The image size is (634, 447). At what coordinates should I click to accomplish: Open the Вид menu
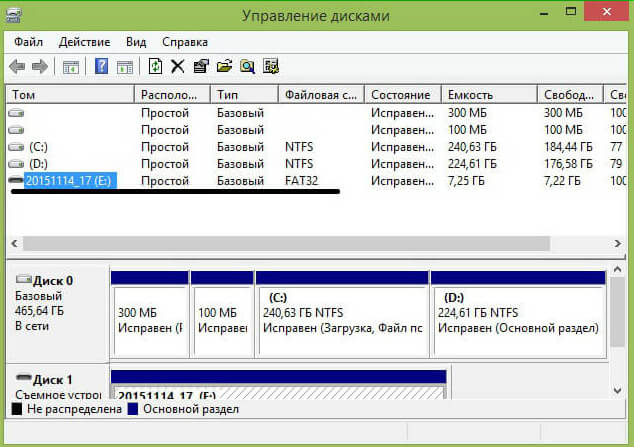coord(136,42)
